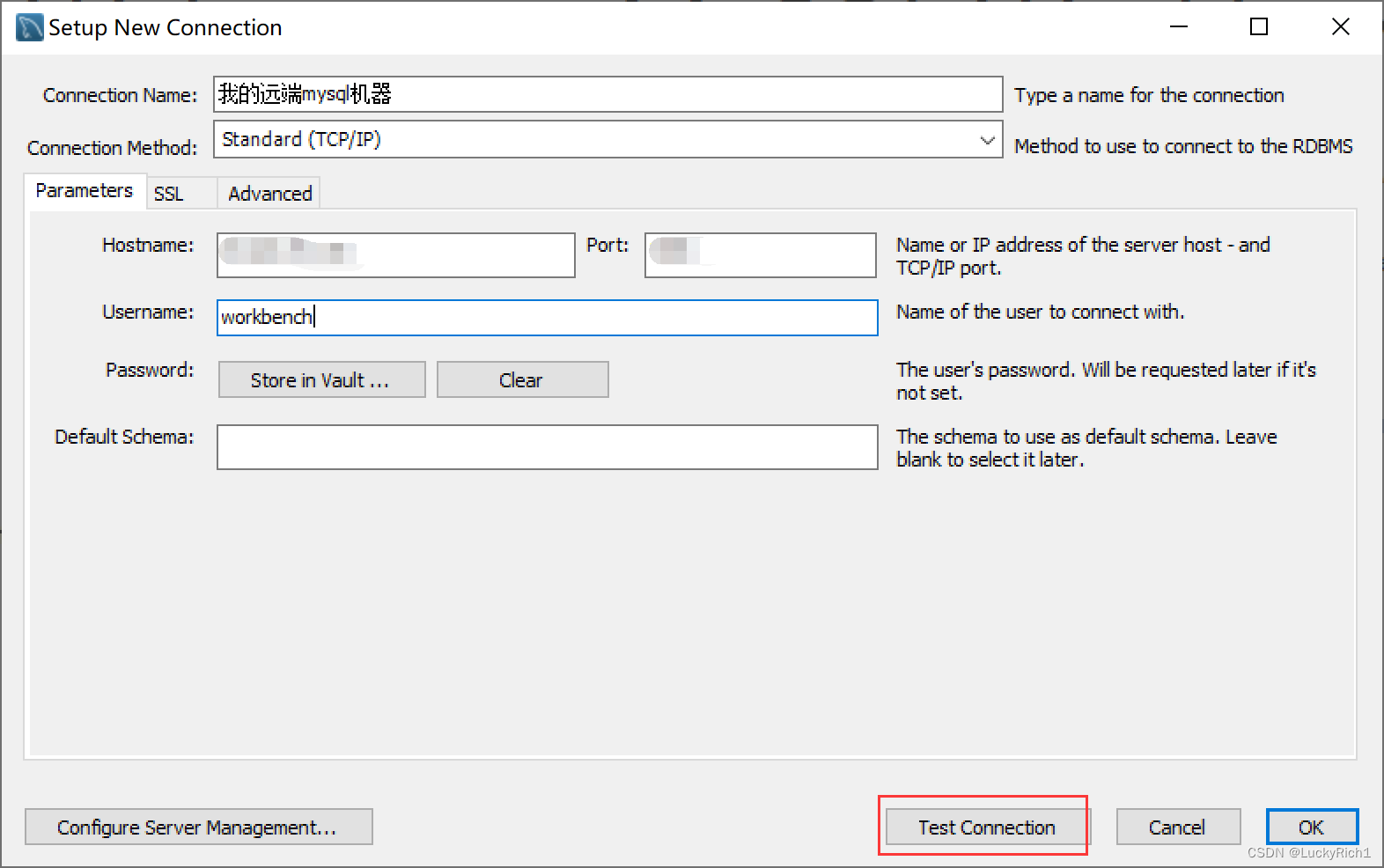The height and width of the screenshot is (868, 1384).
Task: Click the "Password:" label
Action: [x=149, y=371]
